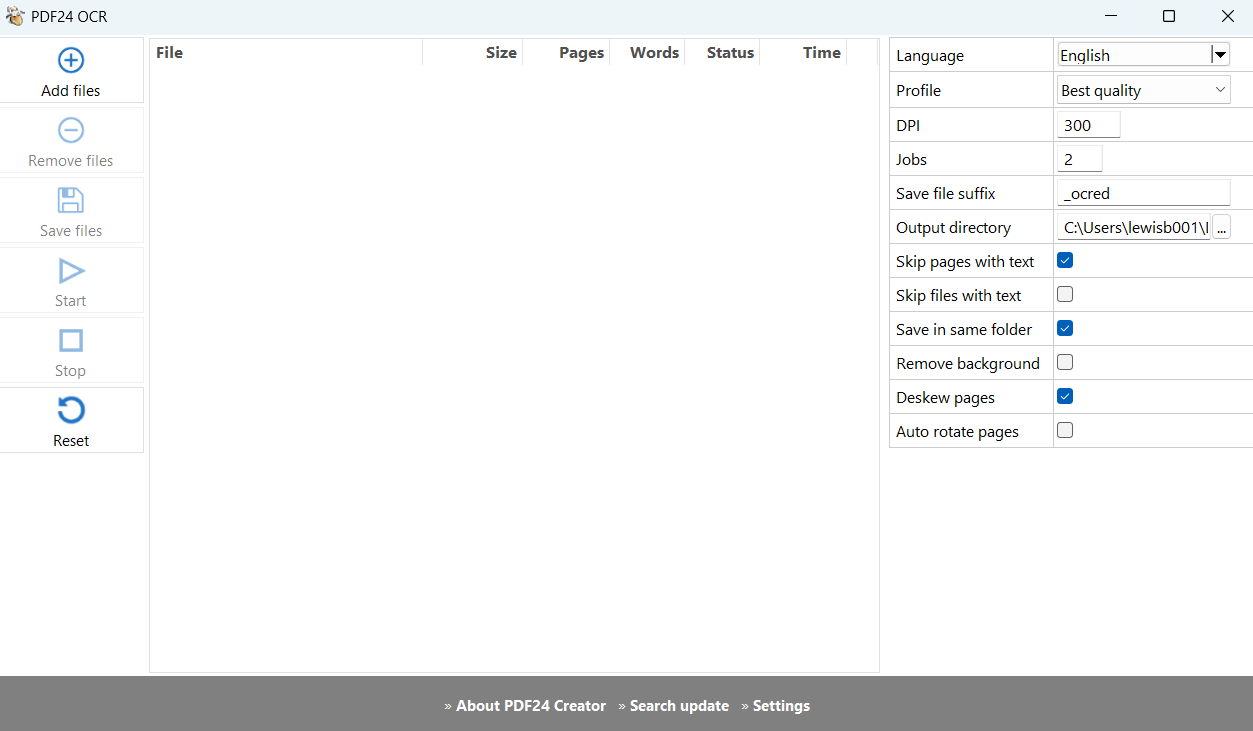Open the Language dropdown arrow
Viewport: 1253px width, 731px height.
[1220, 55]
